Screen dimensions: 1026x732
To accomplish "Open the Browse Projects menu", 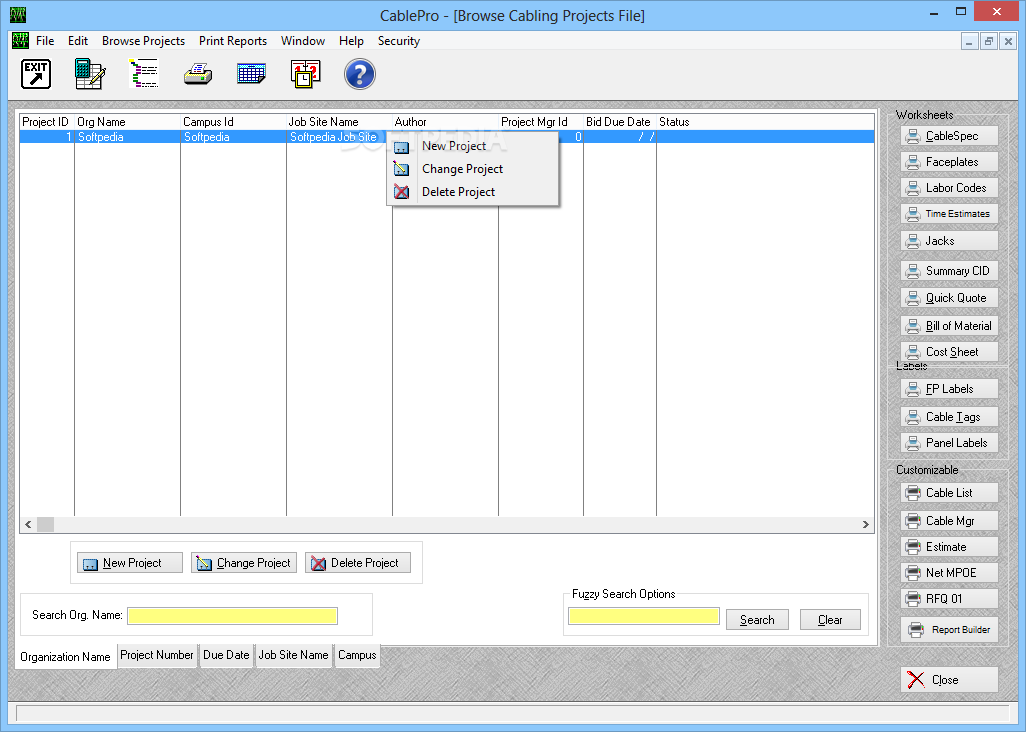I will click(143, 41).
